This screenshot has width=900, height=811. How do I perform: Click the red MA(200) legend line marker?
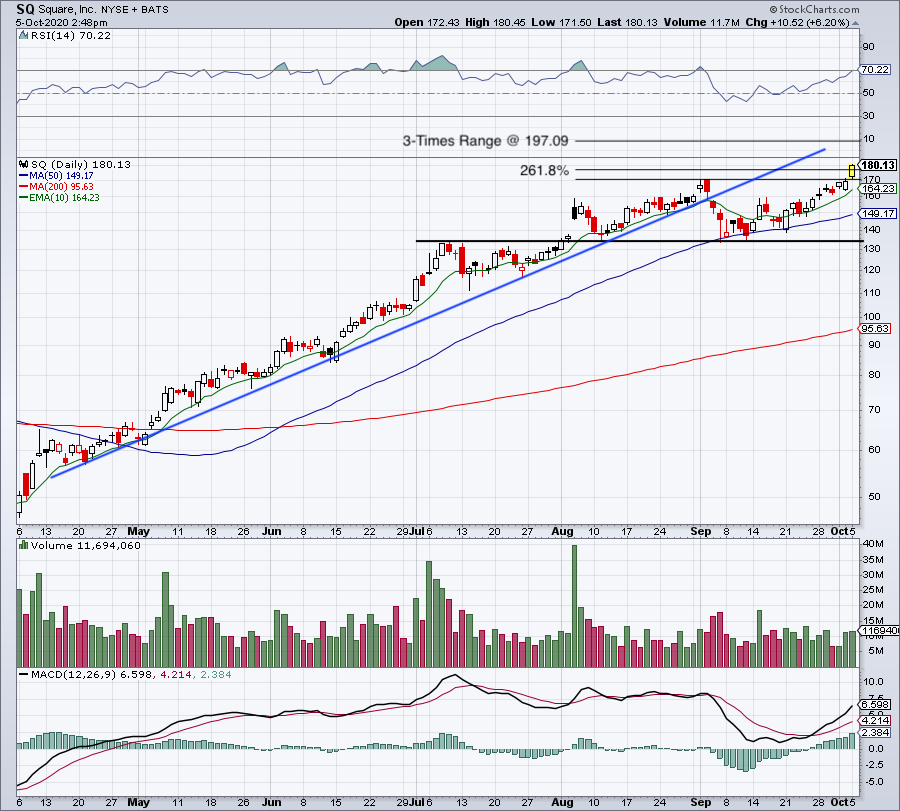click(24, 187)
